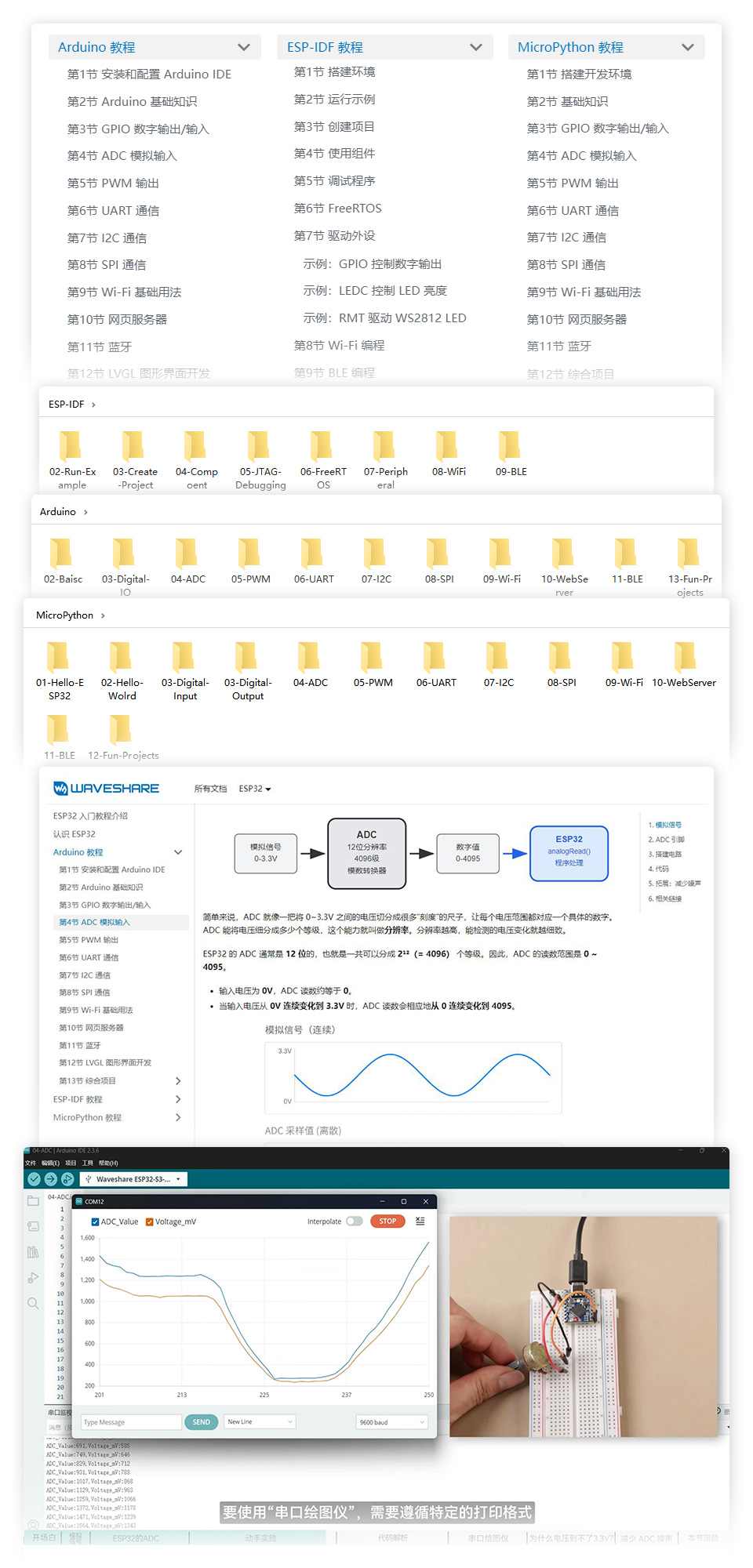Jump to the 代码解析 video chapter marker
The width and height of the screenshot is (753, 1568).
pos(393,1537)
